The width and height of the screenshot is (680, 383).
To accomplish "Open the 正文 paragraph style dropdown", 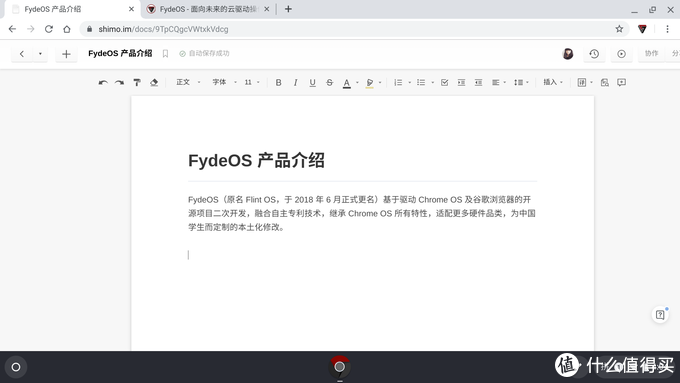I will [x=188, y=82].
